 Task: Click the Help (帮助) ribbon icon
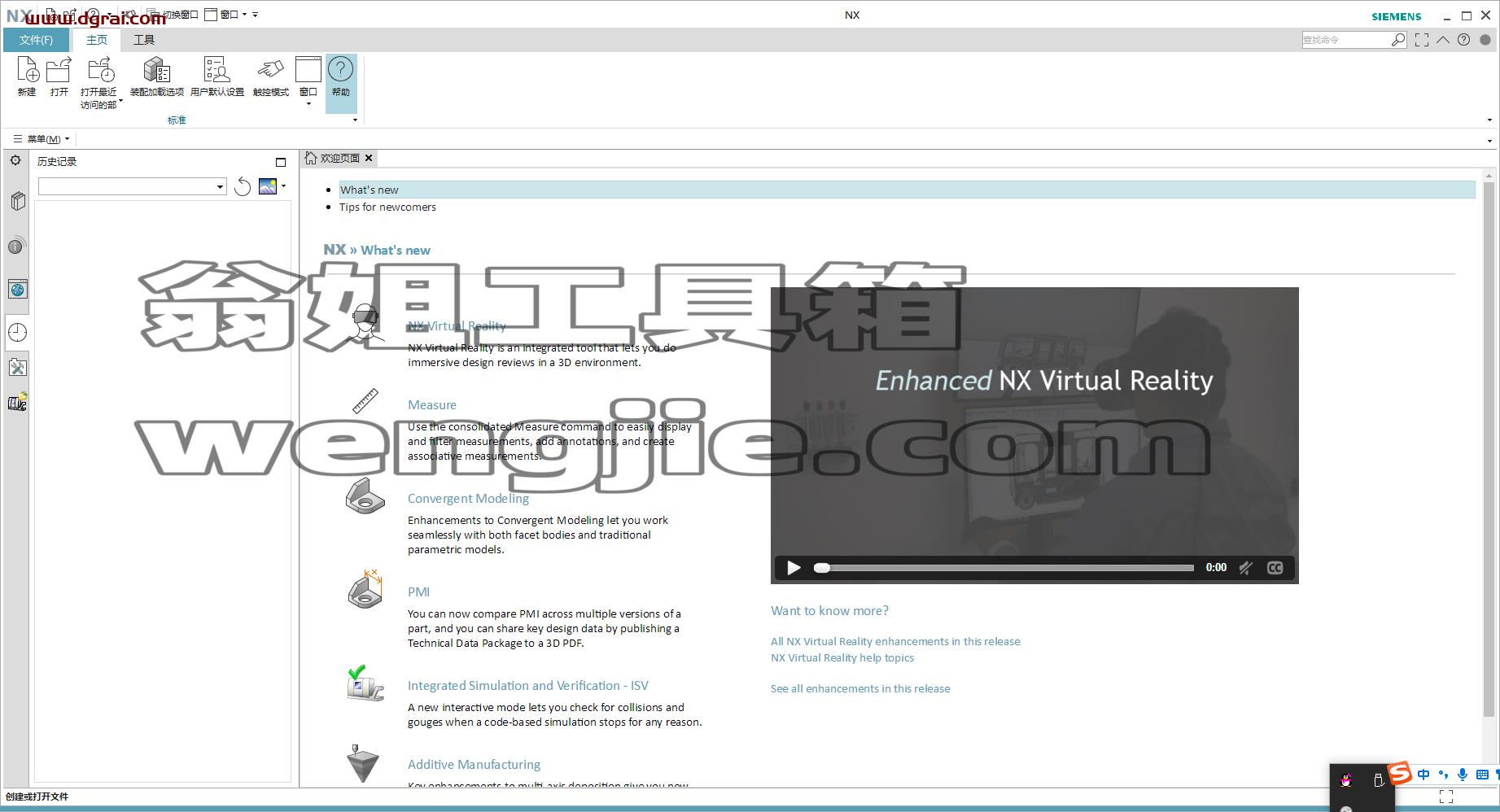coord(341,77)
